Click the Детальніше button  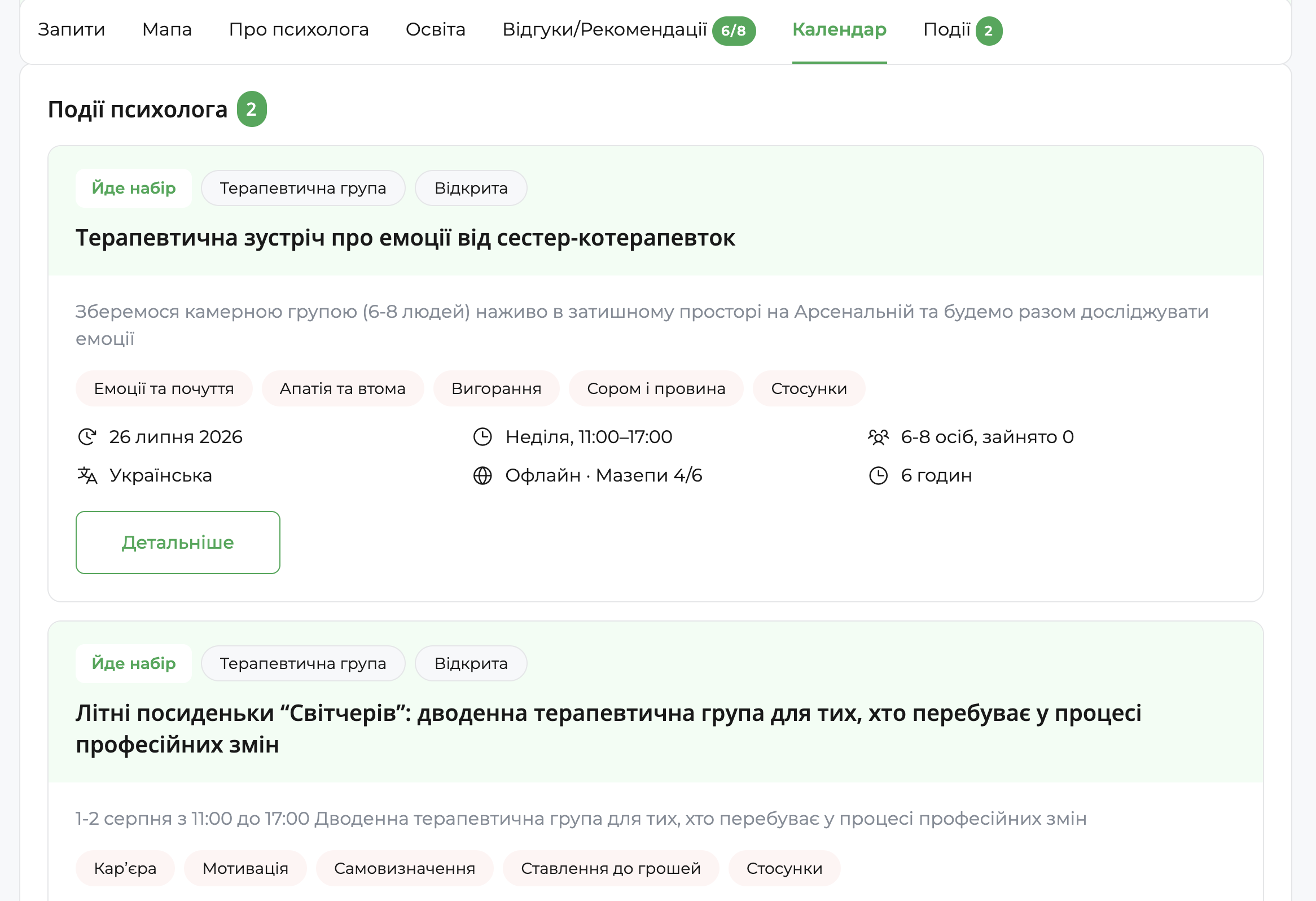[x=178, y=542]
